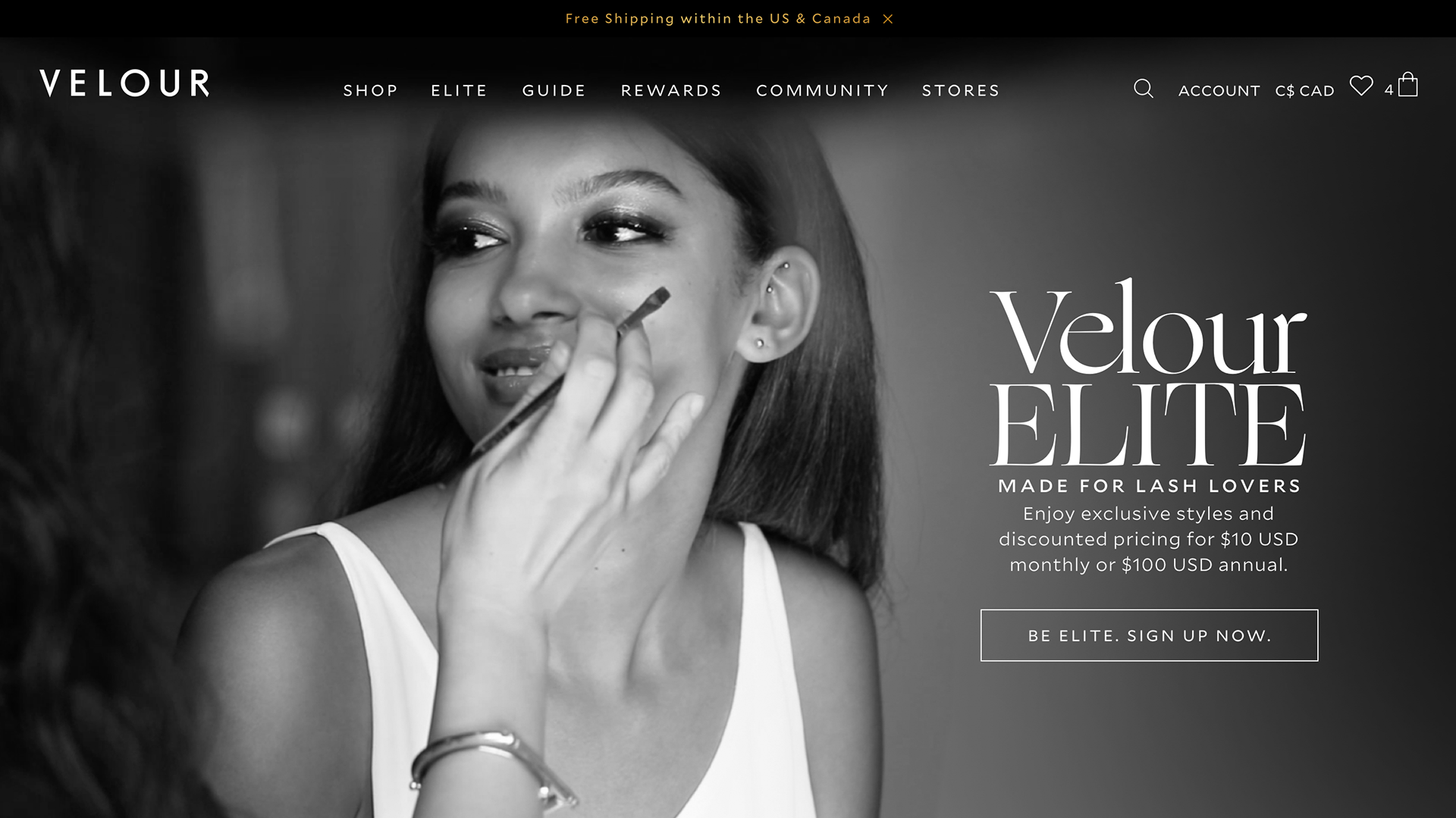Select the COMMUNITY nav item
Image resolution: width=1456 pixels, height=818 pixels.
point(822,90)
